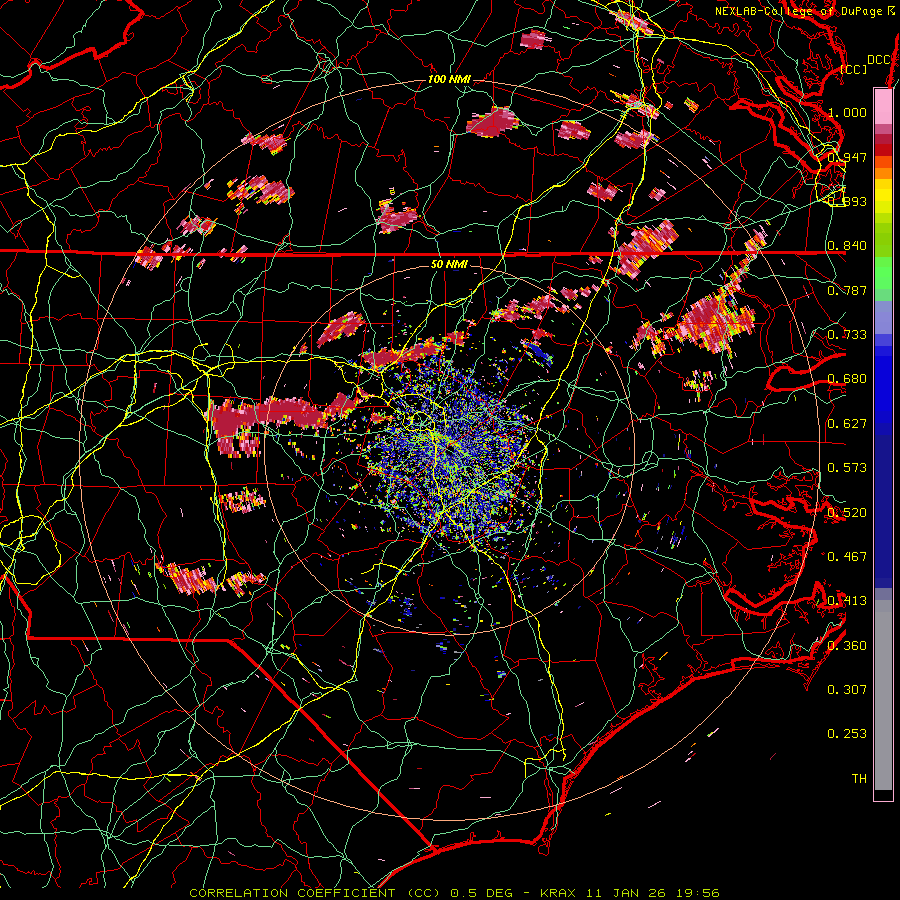The height and width of the screenshot is (900, 900).
Task: Click the 0.840 scale value
Action: 847,246
